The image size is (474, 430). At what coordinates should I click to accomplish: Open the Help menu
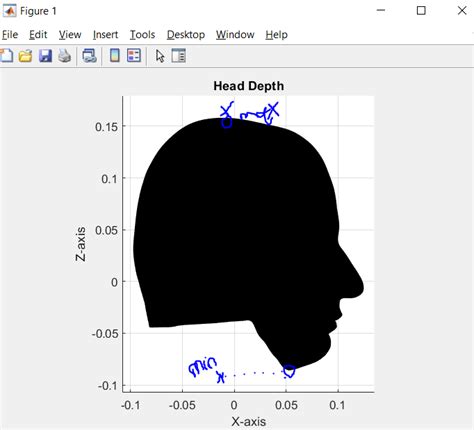276,35
